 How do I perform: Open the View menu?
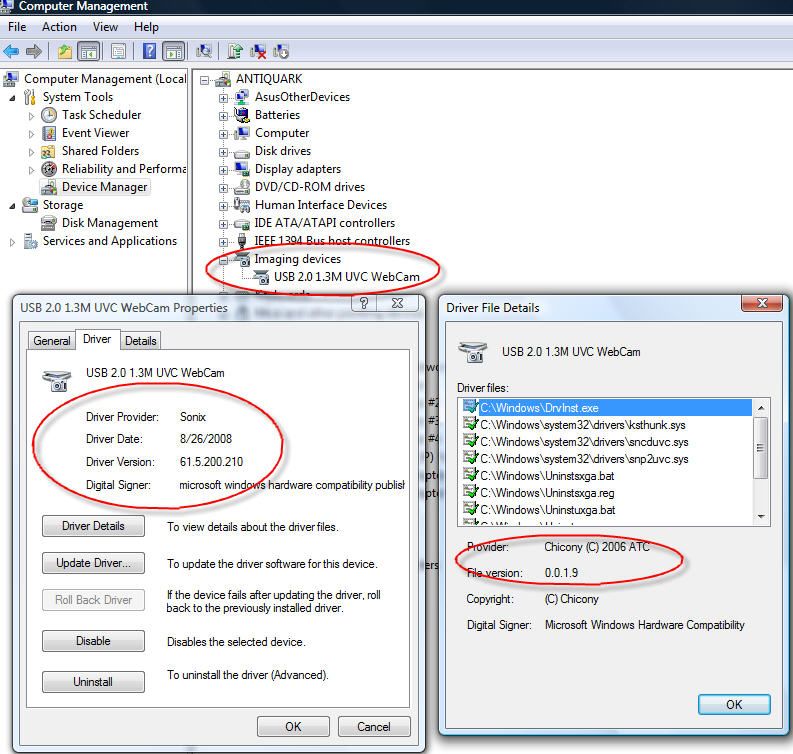(x=105, y=27)
